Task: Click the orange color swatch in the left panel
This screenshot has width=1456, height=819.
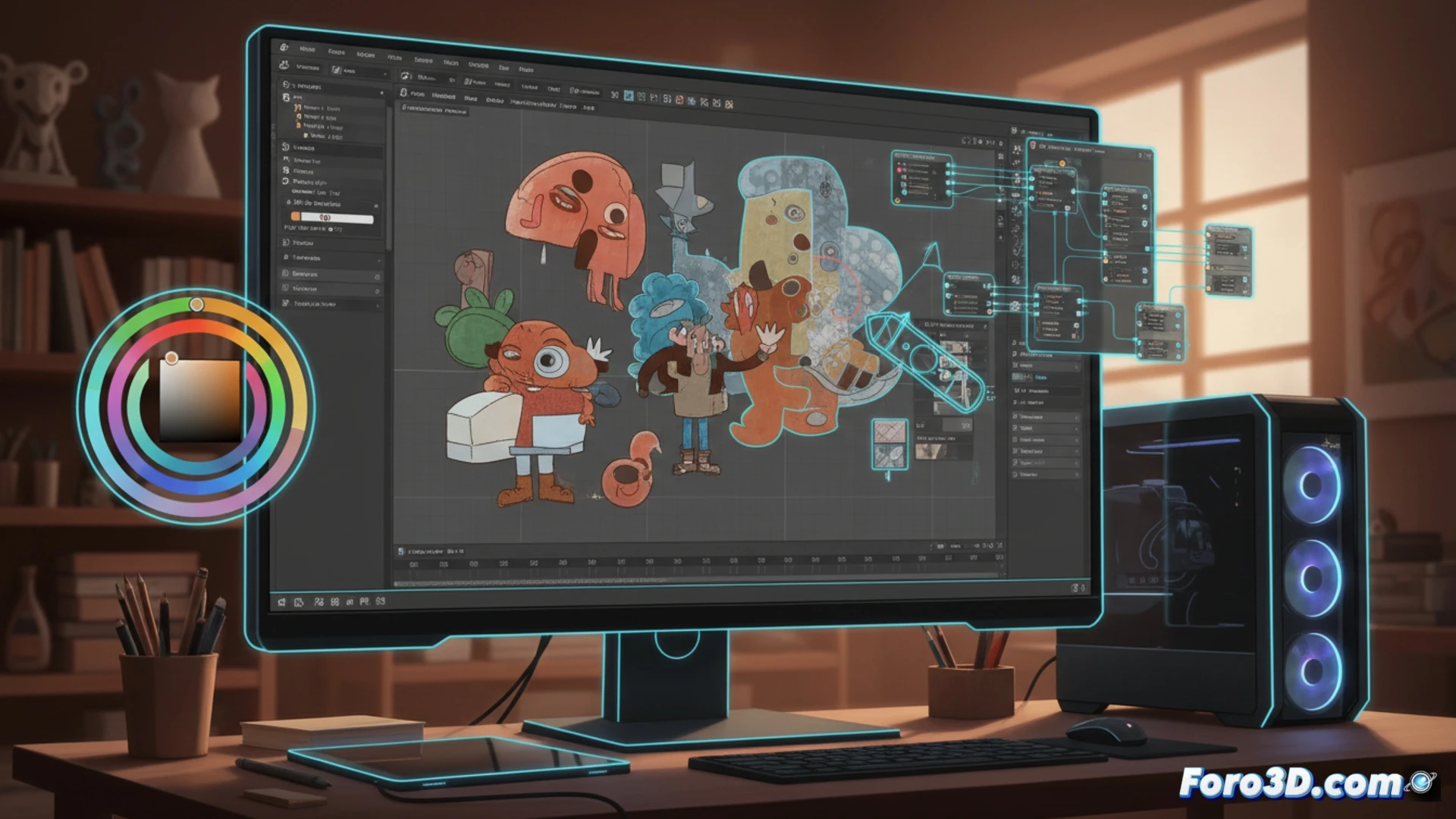Action: click(x=296, y=217)
